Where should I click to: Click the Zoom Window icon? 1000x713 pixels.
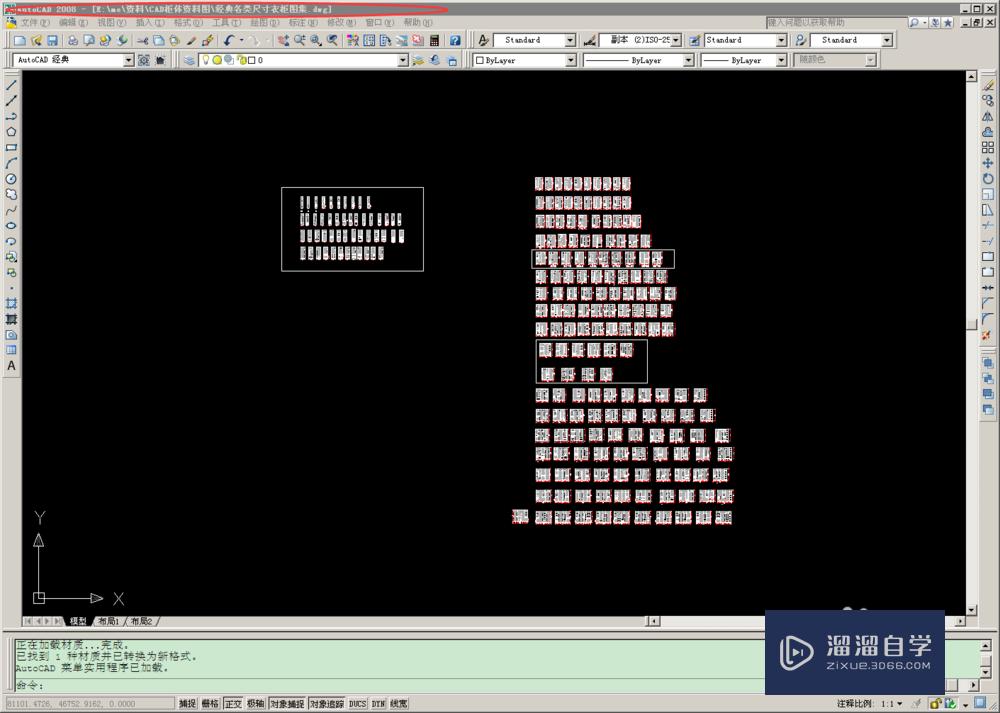pyautogui.click(x=316, y=40)
